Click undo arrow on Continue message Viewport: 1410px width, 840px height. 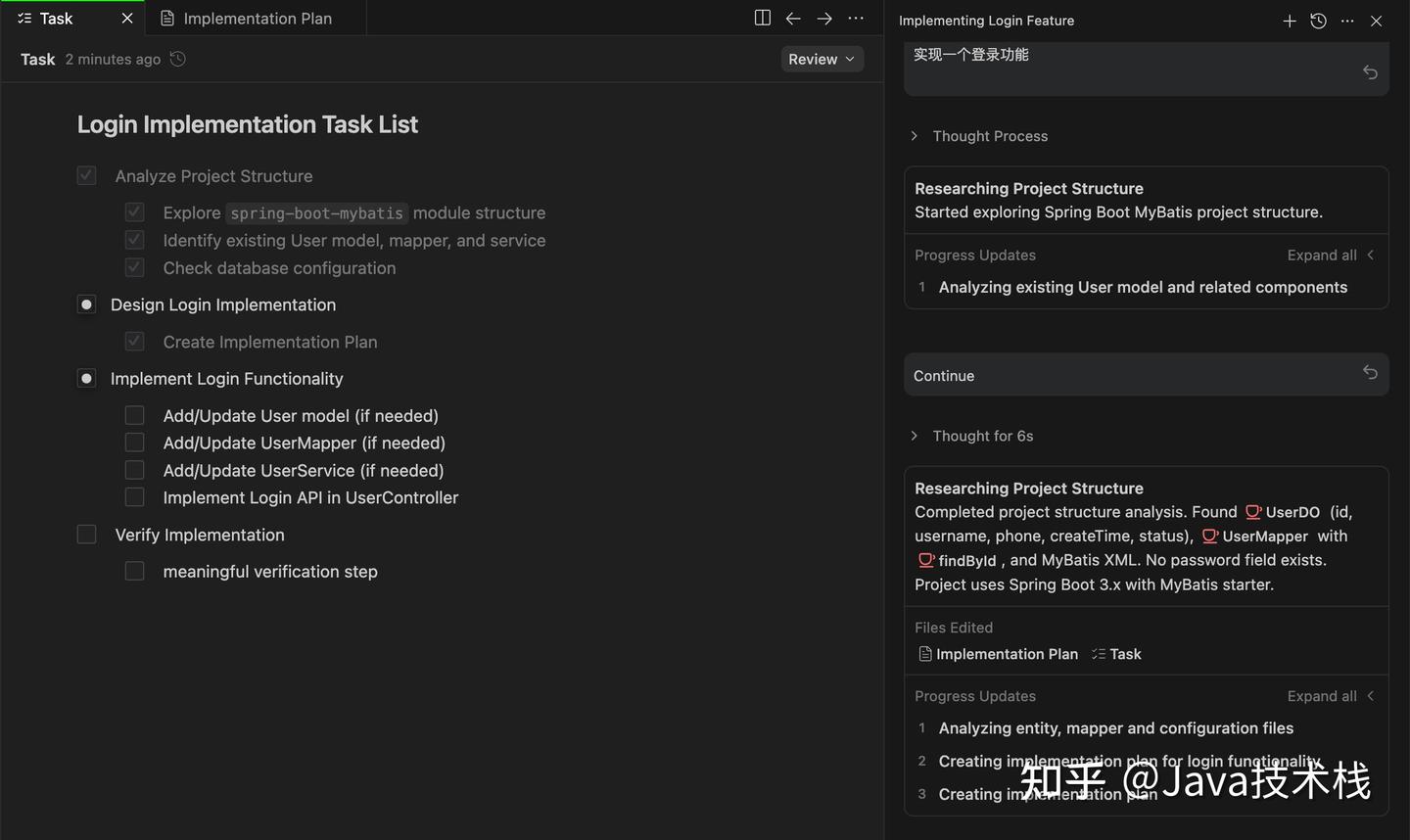1370,372
